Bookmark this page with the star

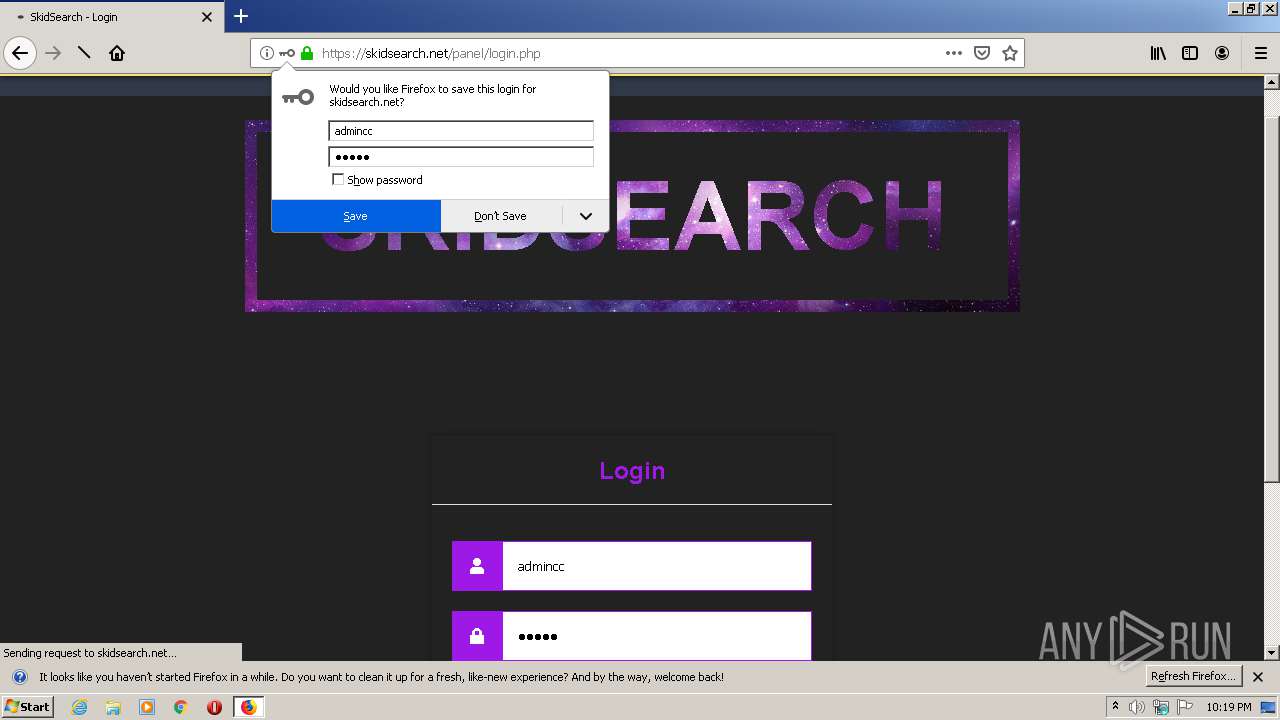pyautogui.click(x=1010, y=53)
